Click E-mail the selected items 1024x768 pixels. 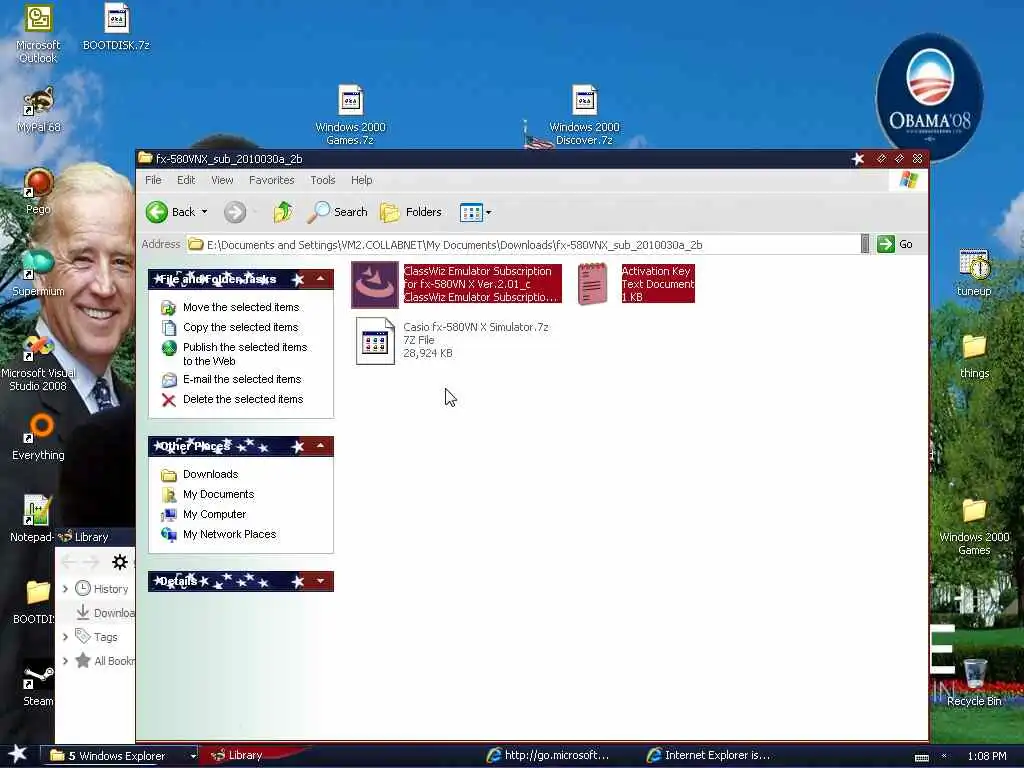[242, 379]
